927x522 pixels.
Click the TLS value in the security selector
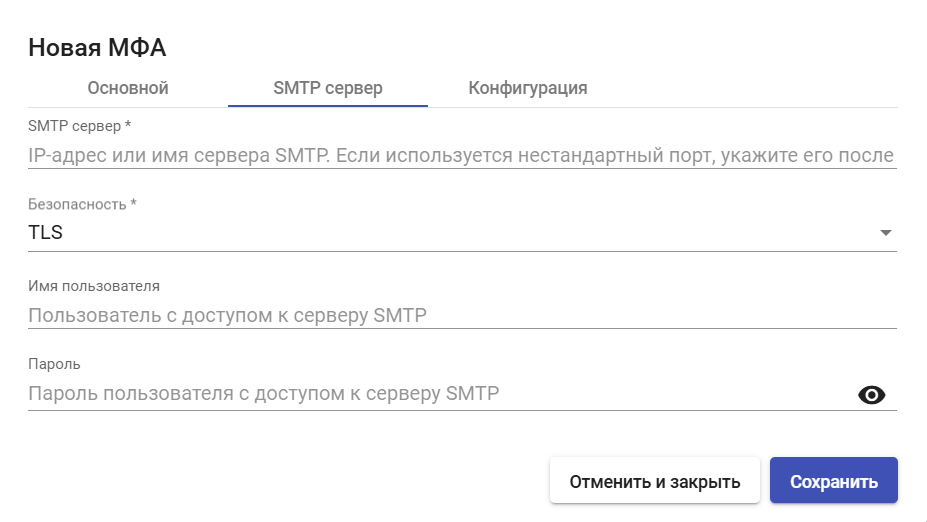[x=46, y=232]
